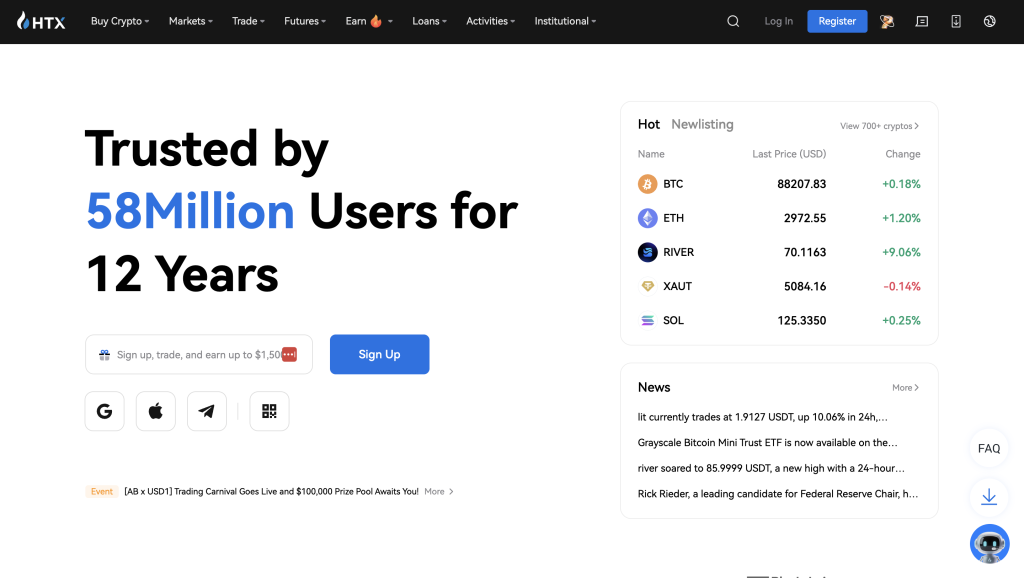The height and width of the screenshot is (578, 1024).
Task: Select the Hot tab in the market panel
Action: (649, 124)
